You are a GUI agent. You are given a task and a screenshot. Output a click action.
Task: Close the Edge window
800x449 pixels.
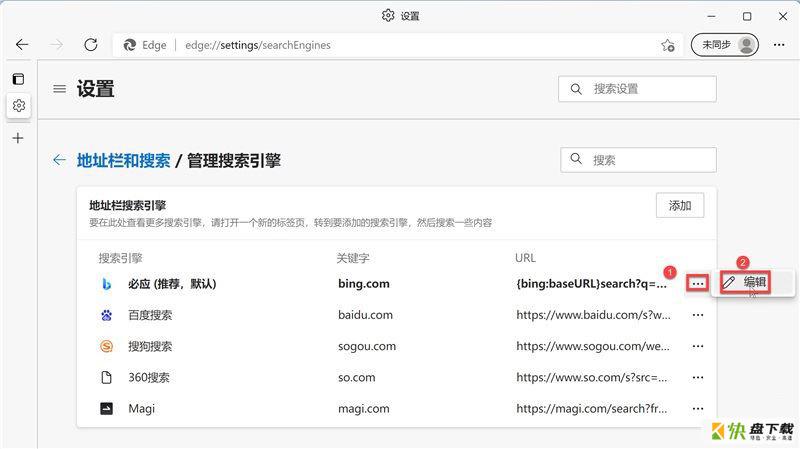coord(783,16)
